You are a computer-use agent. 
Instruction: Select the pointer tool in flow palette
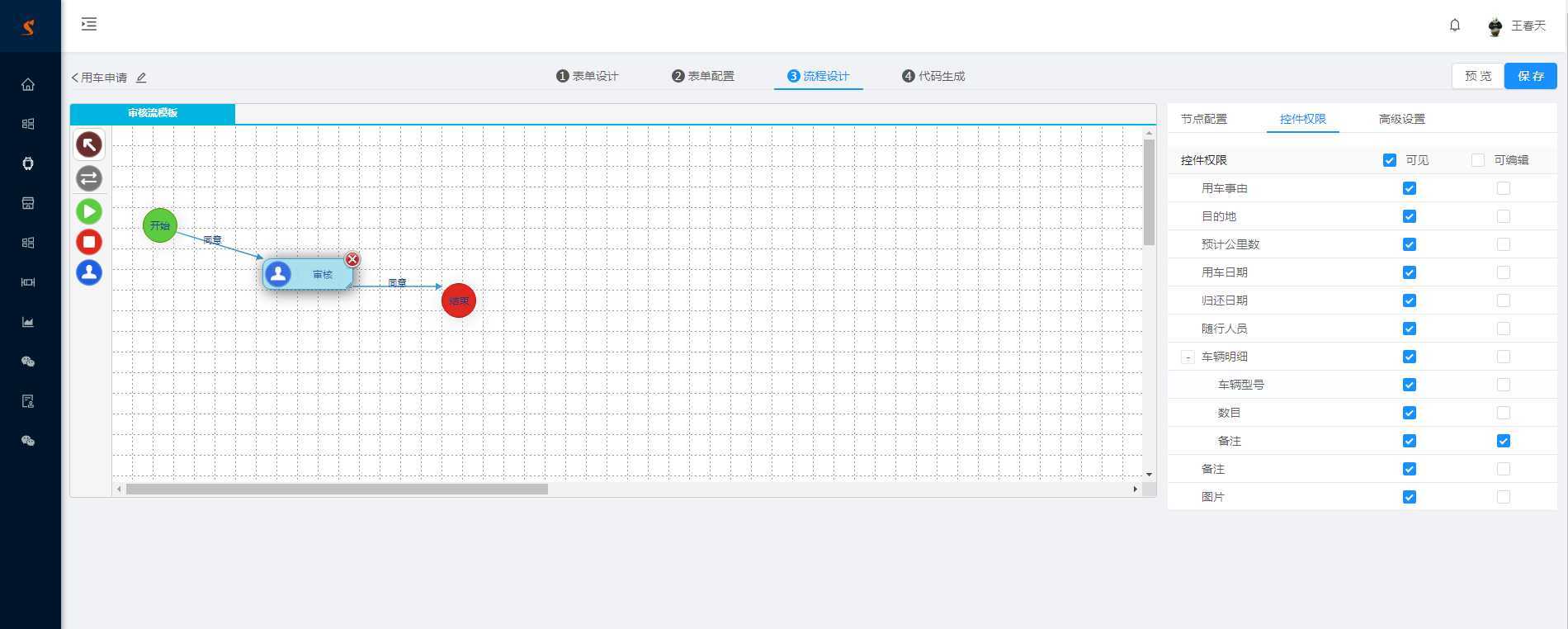click(89, 144)
